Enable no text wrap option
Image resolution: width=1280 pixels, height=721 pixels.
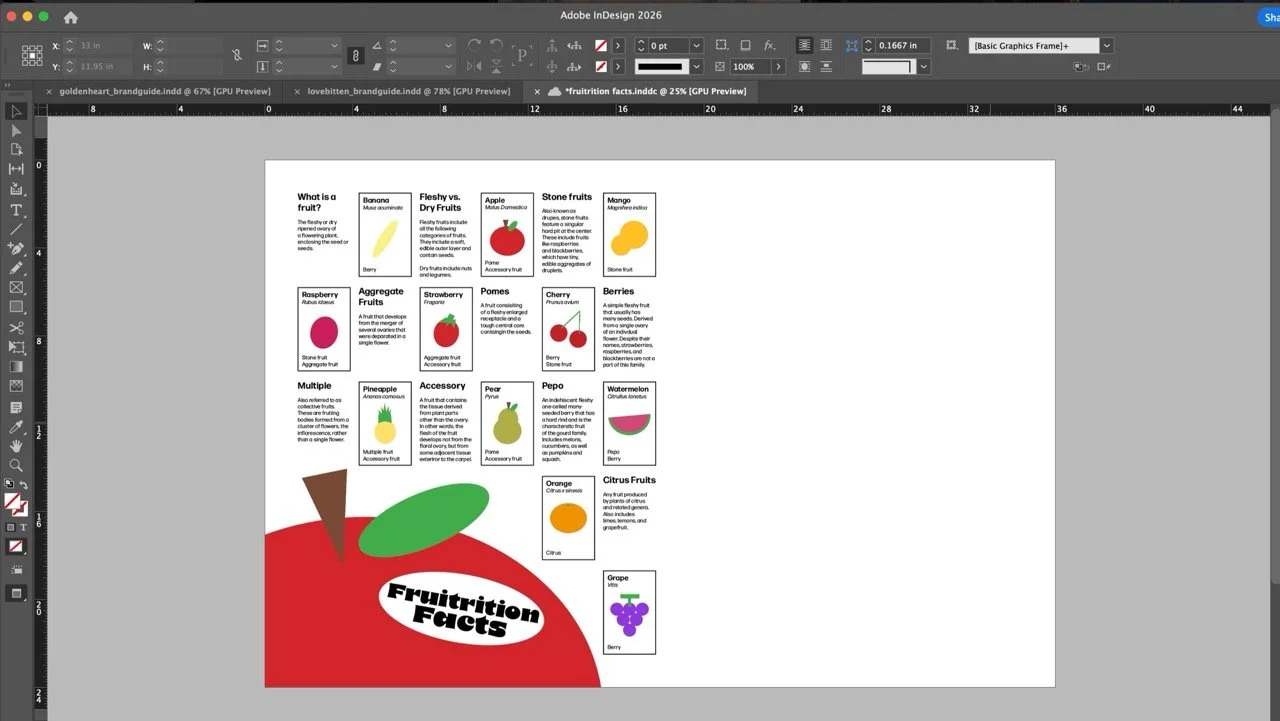click(804, 45)
